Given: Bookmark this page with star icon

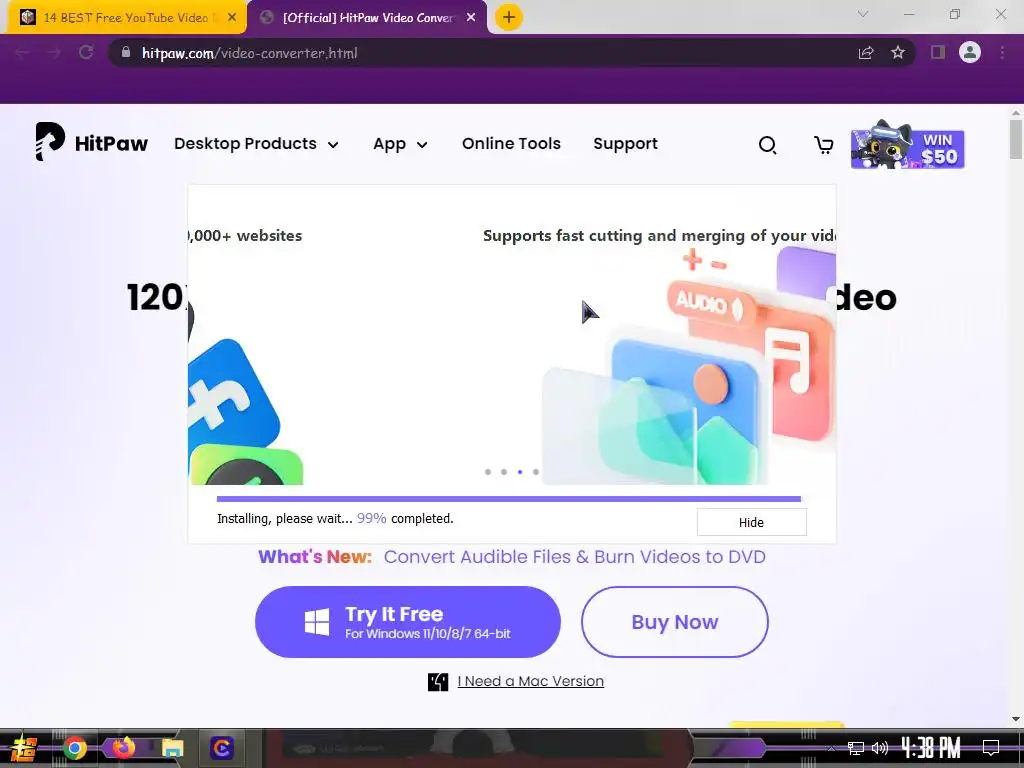Looking at the screenshot, I should click(898, 52).
